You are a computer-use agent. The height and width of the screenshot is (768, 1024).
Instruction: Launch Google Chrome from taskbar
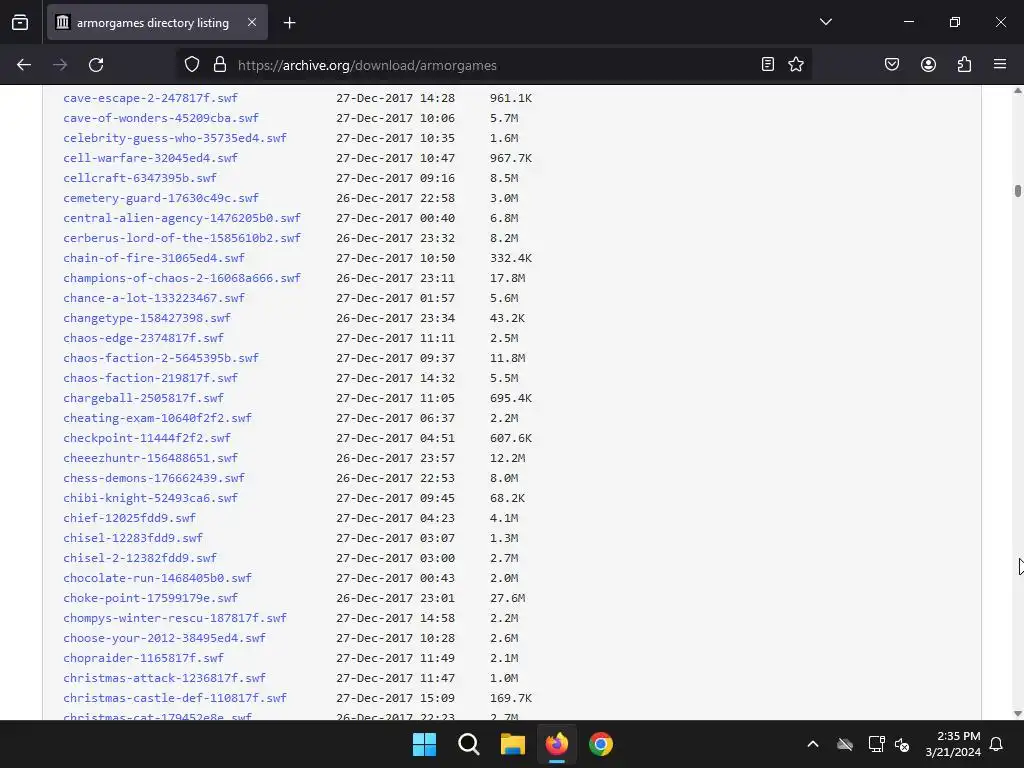[x=601, y=744]
